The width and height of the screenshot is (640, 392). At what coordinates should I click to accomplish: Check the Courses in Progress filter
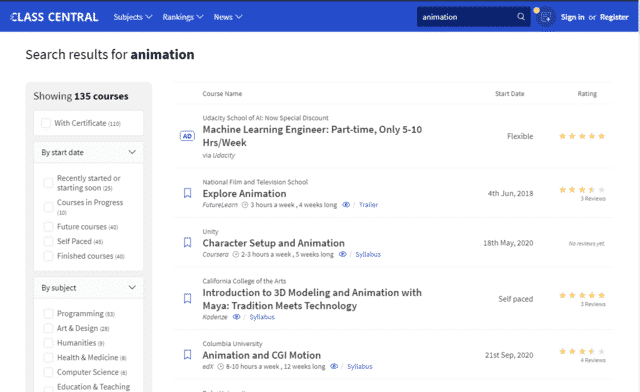(49, 207)
